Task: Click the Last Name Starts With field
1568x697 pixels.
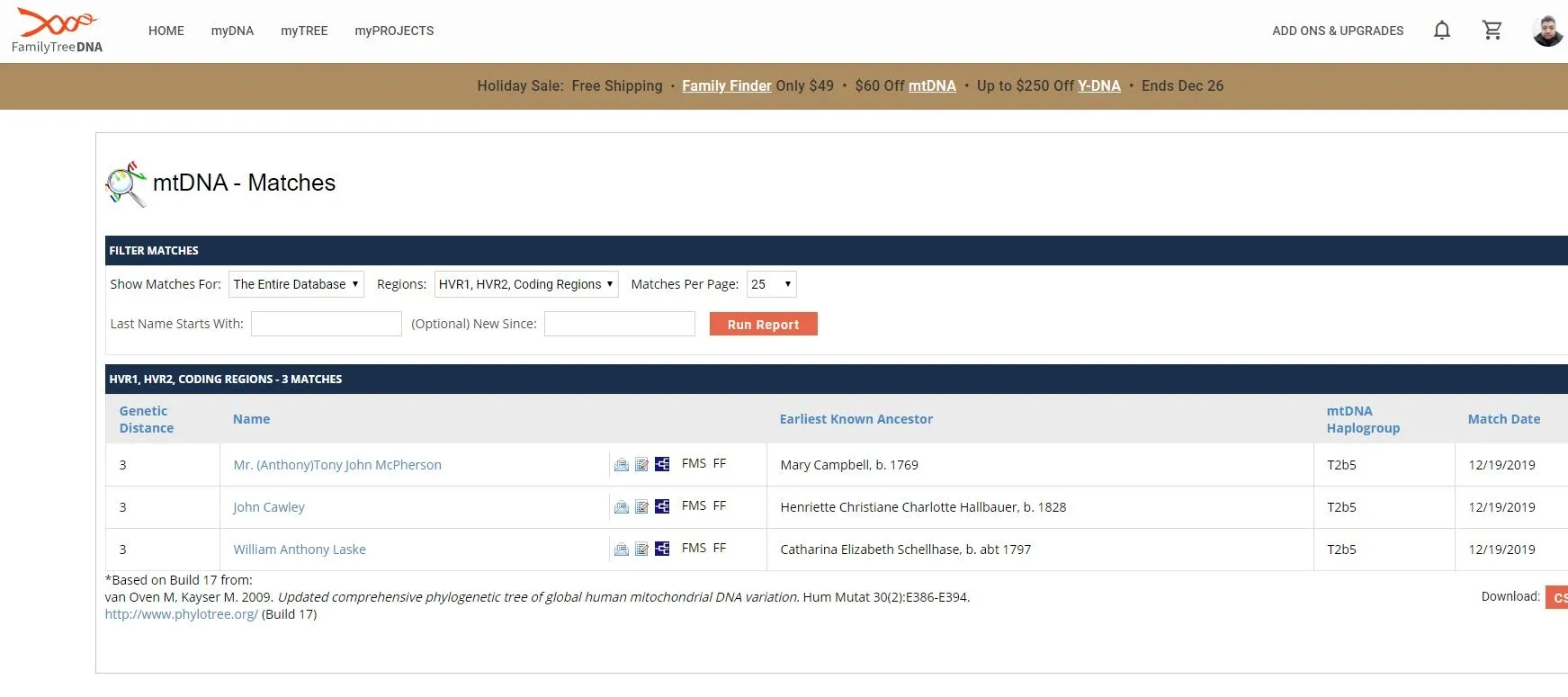Action: click(326, 324)
